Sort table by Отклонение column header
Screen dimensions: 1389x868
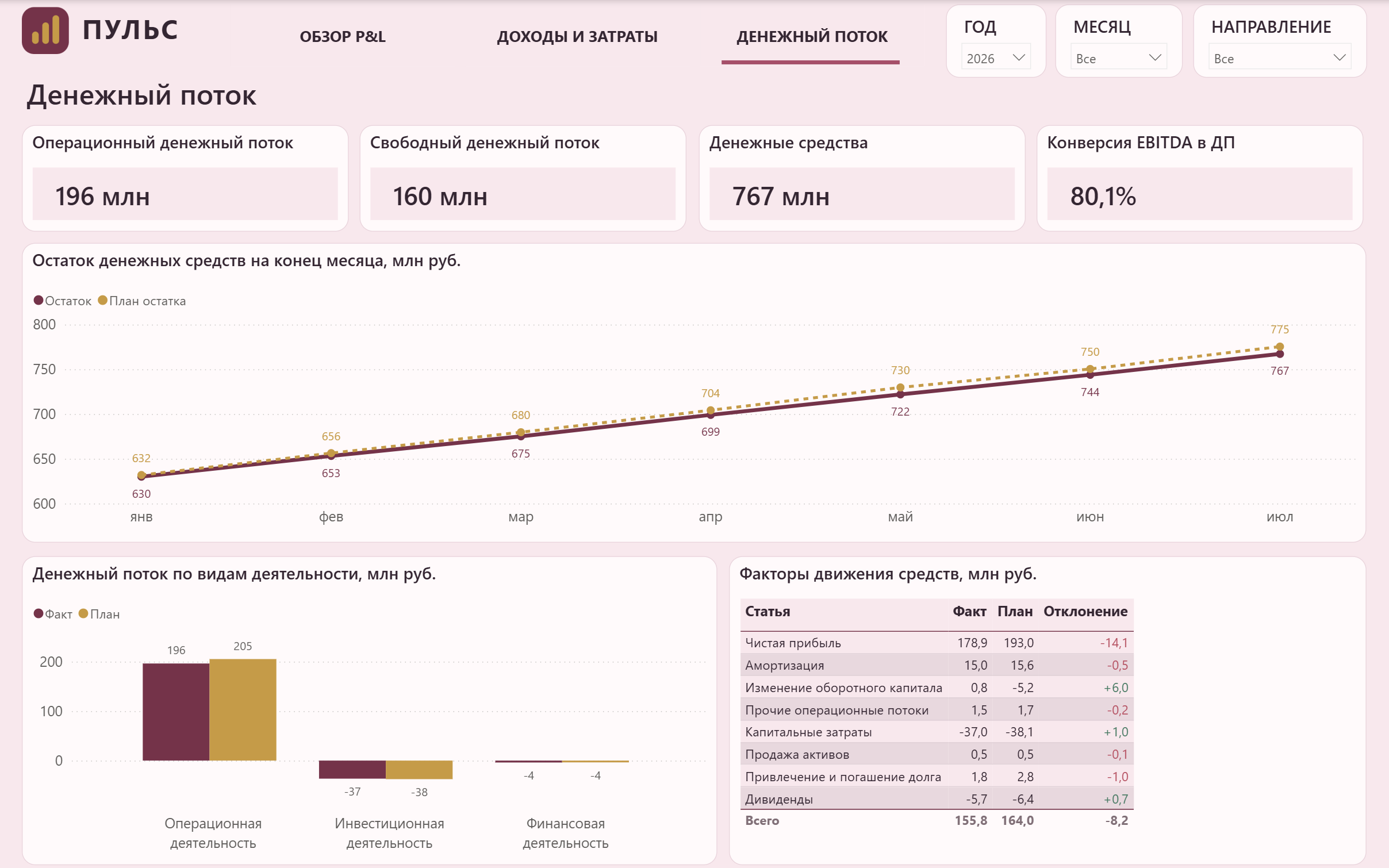tap(1085, 611)
